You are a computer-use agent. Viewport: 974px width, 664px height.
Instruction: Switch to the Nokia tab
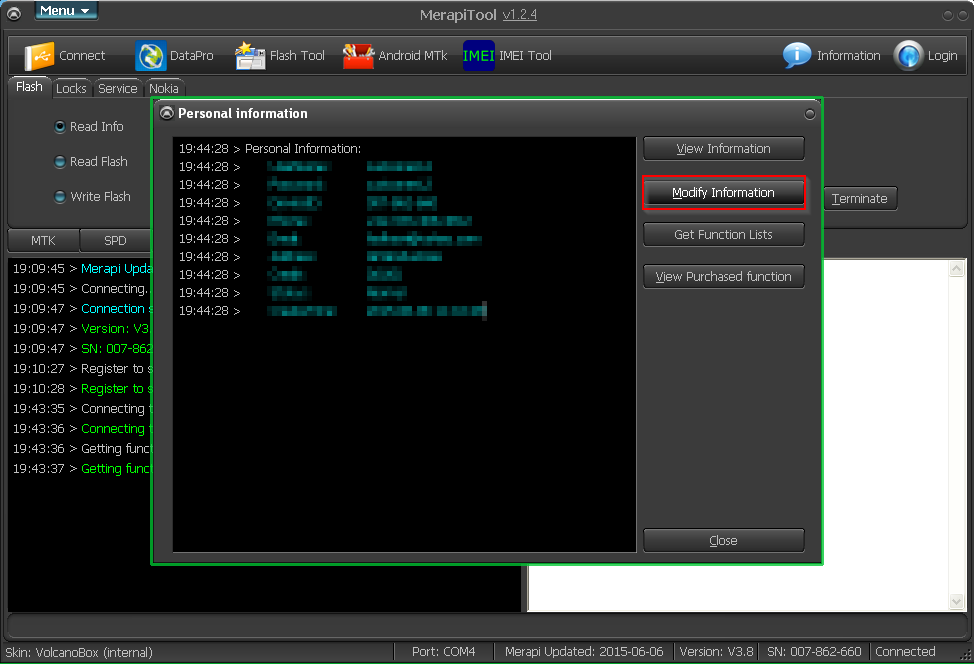coord(164,88)
